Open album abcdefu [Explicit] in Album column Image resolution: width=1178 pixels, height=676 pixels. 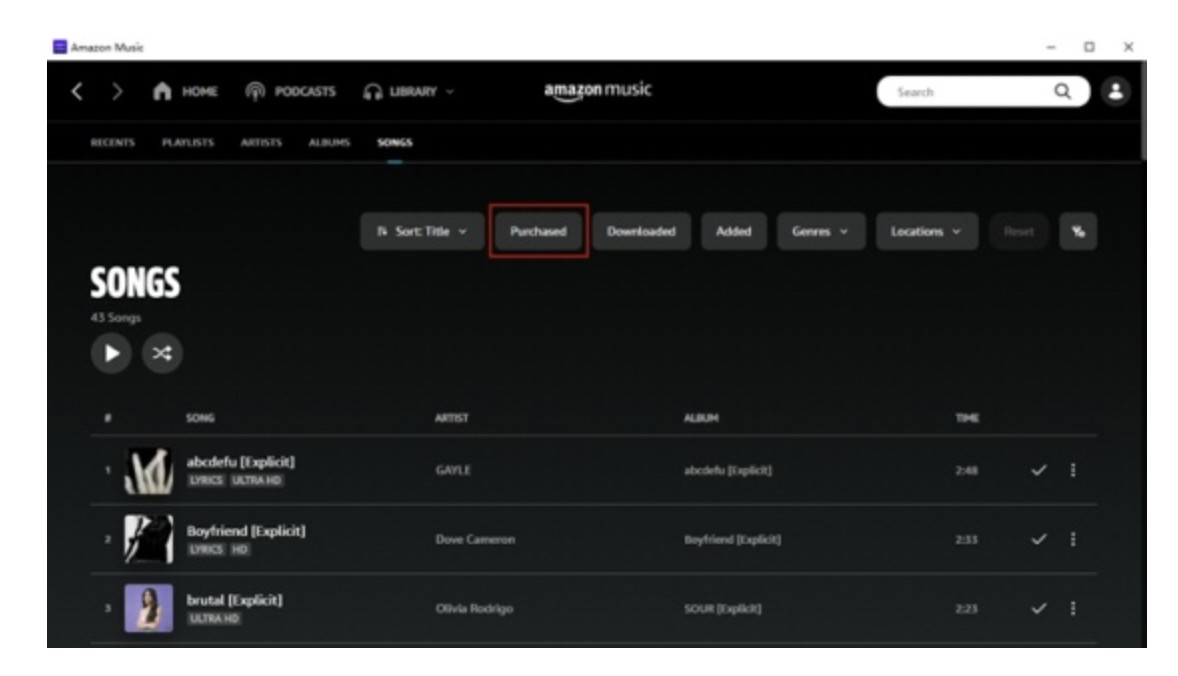click(x=728, y=470)
